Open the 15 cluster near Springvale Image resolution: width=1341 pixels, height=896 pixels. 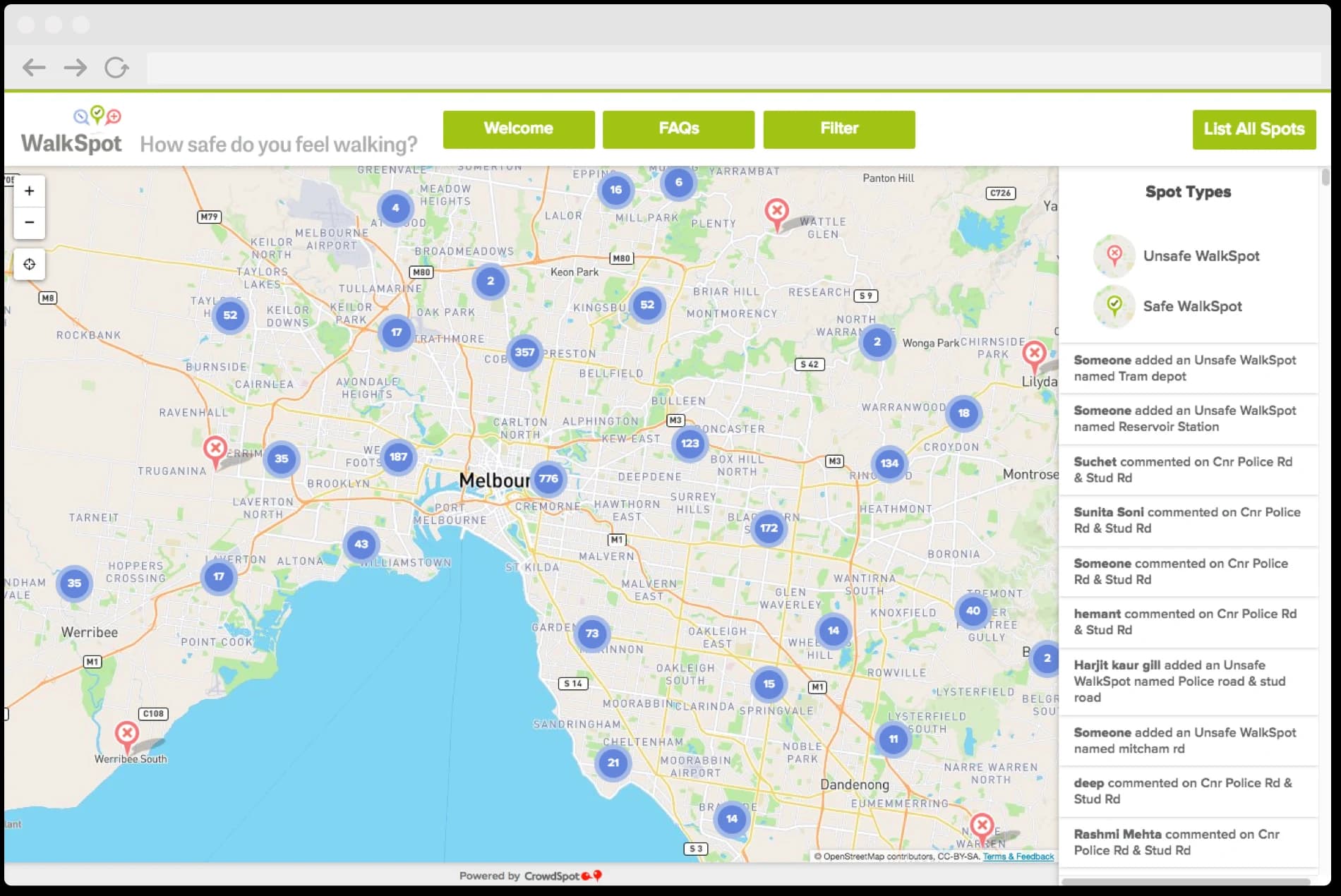tap(769, 684)
